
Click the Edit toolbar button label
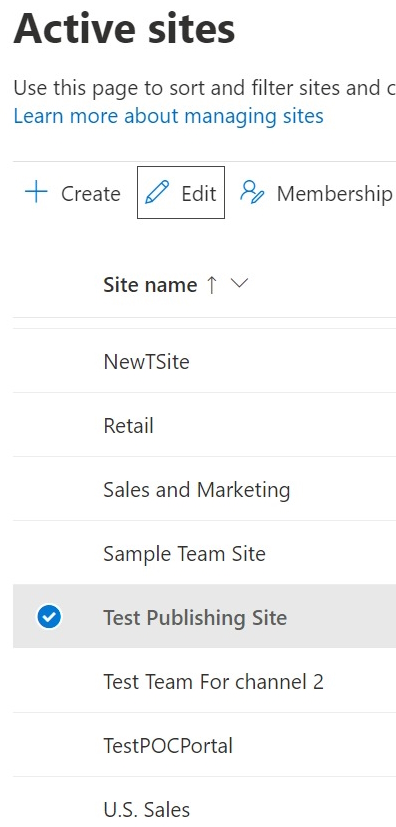[199, 194]
